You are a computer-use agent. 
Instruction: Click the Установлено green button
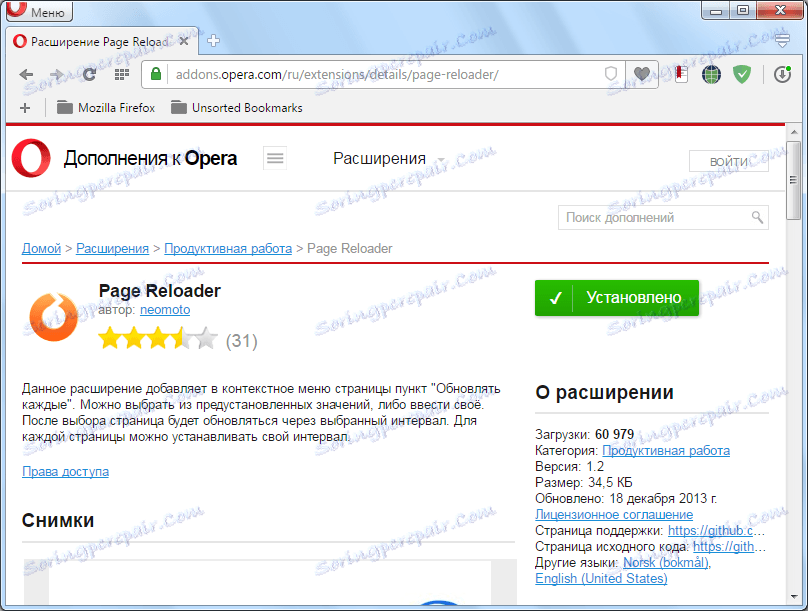(617, 298)
